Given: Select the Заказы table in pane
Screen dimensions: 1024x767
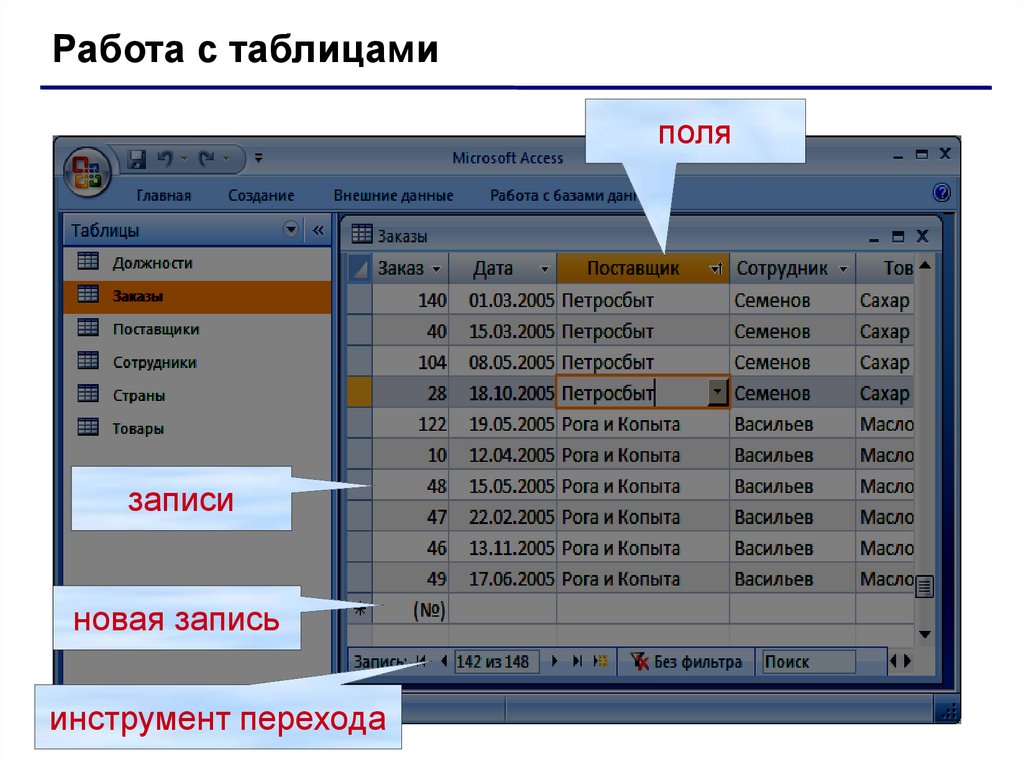Looking at the screenshot, I should pos(197,297).
